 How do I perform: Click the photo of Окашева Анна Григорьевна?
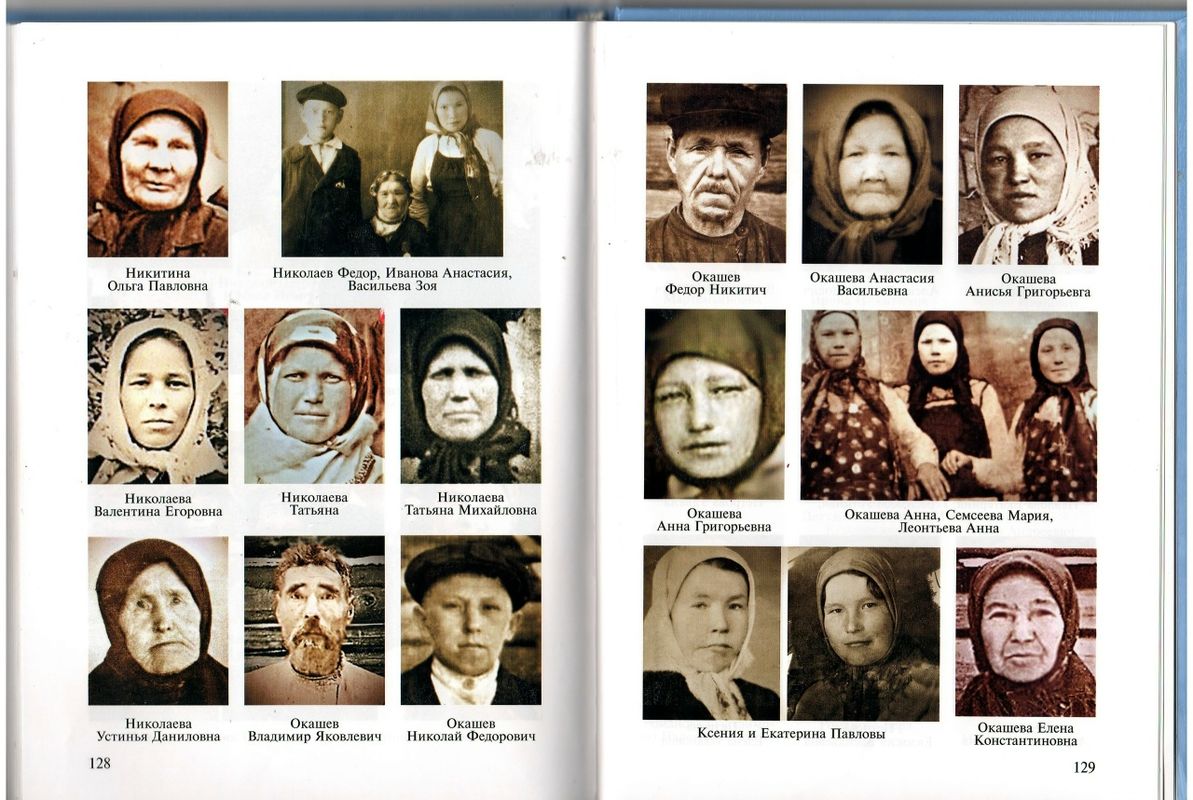[x=714, y=404]
